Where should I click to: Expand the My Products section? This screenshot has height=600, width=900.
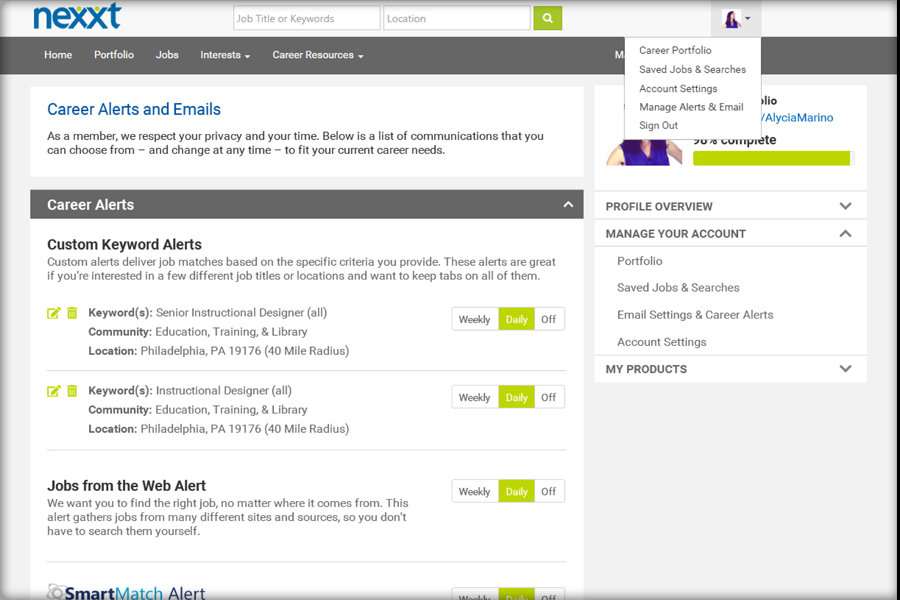(x=845, y=369)
